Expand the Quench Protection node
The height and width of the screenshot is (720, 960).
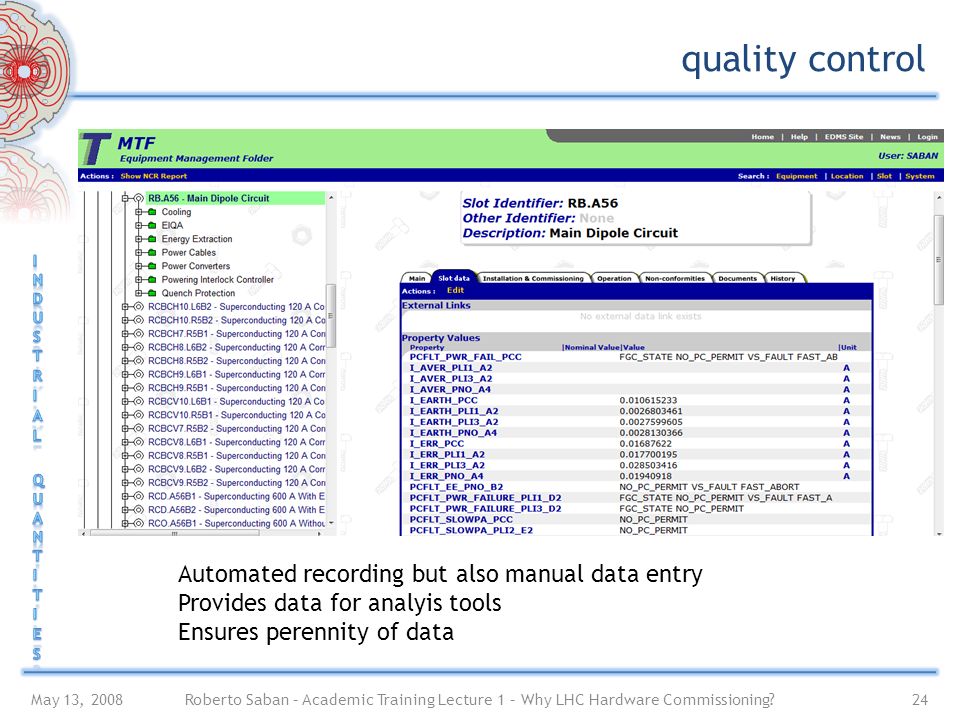pos(138,293)
